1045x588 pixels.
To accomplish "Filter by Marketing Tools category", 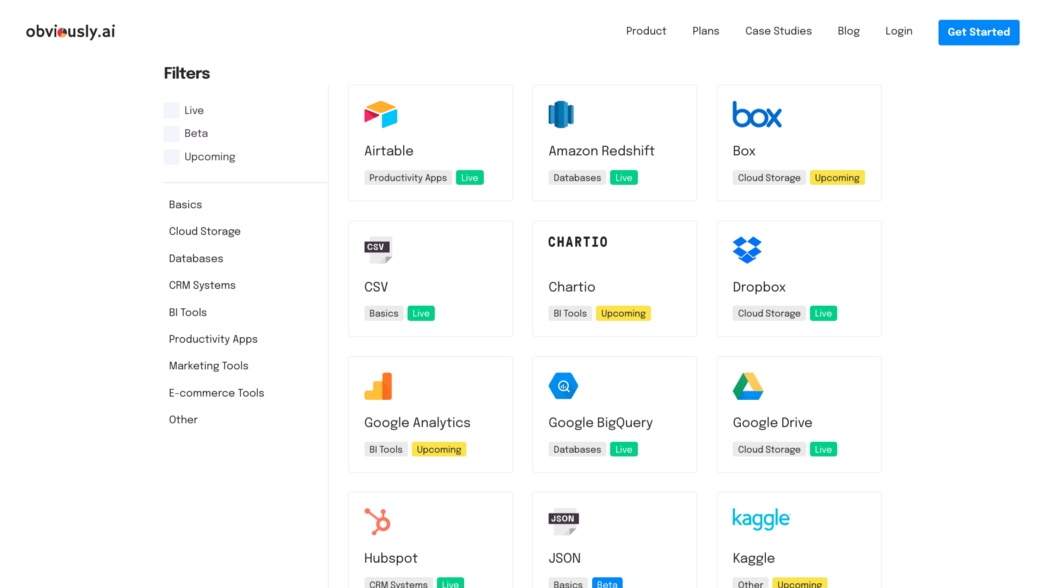I will click(x=209, y=366).
